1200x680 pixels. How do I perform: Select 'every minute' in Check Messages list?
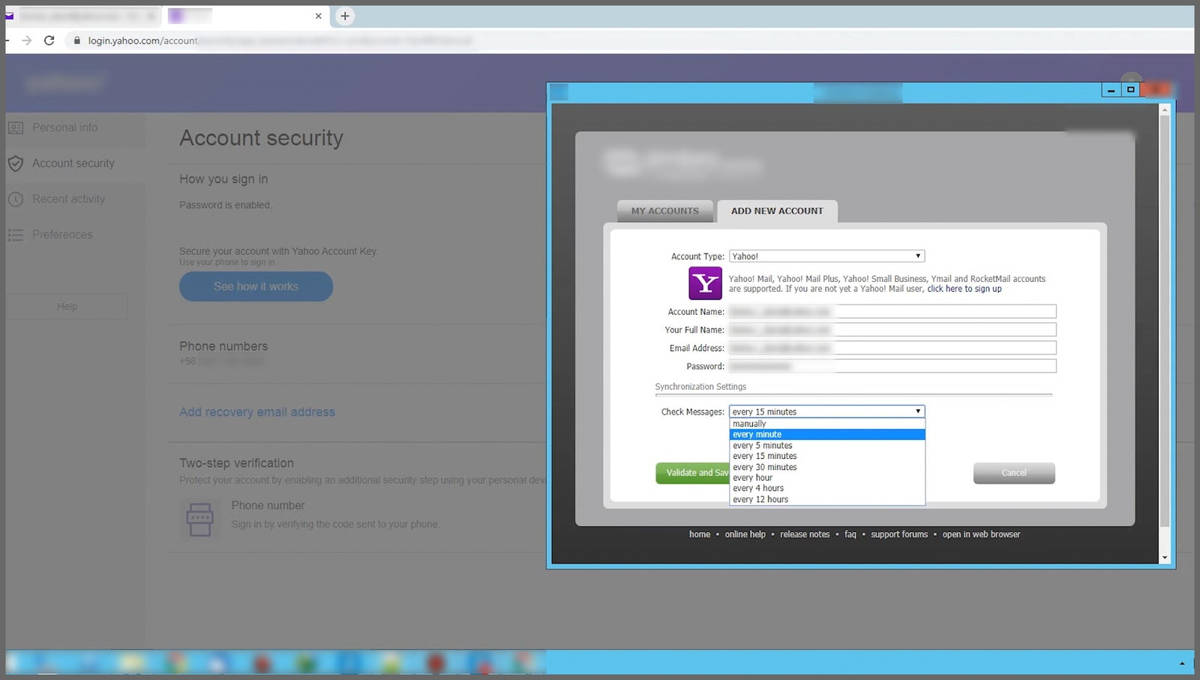tap(827, 435)
